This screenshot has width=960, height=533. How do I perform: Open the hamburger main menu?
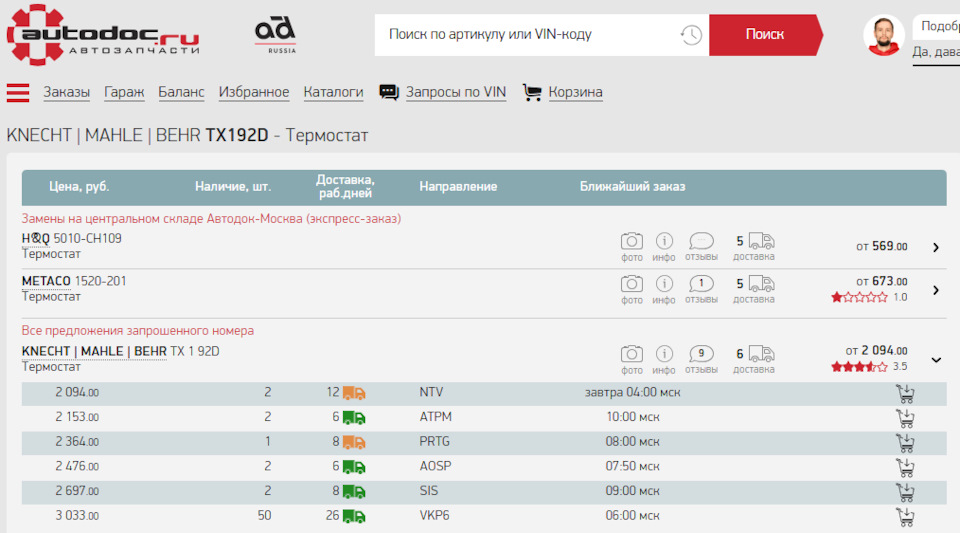coord(18,92)
